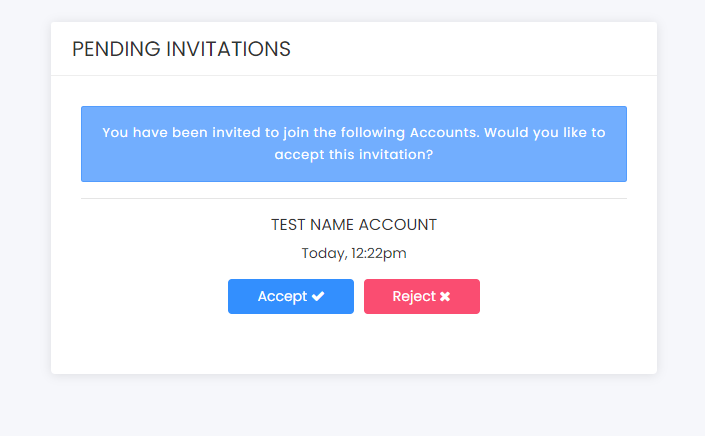Click the banner line 'accept this invitation?'

tap(354, 155)
